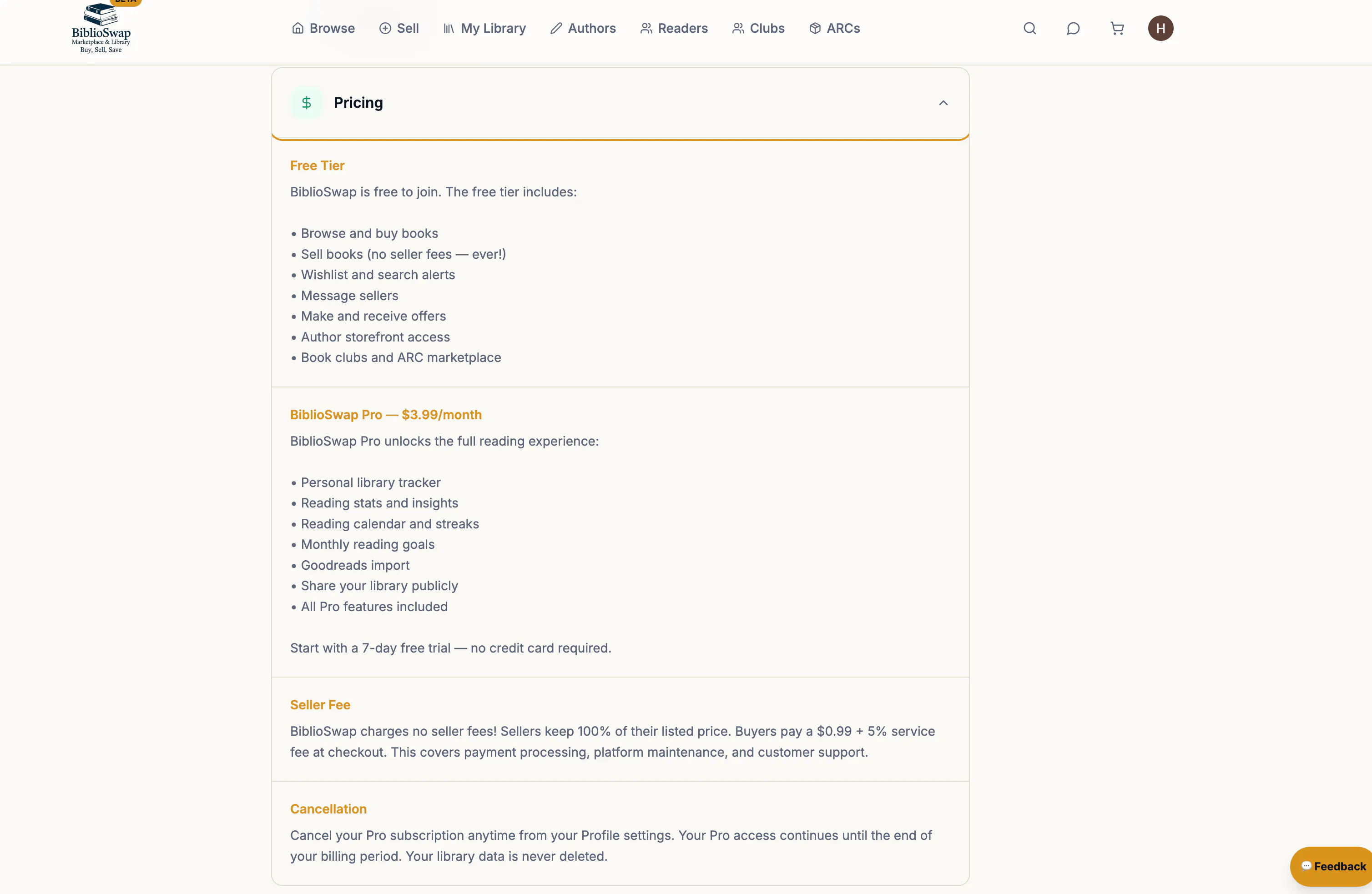The image size is (1372, 894).
Task: Click the green dollar Pricing icon
Action: tap(307, 103)
